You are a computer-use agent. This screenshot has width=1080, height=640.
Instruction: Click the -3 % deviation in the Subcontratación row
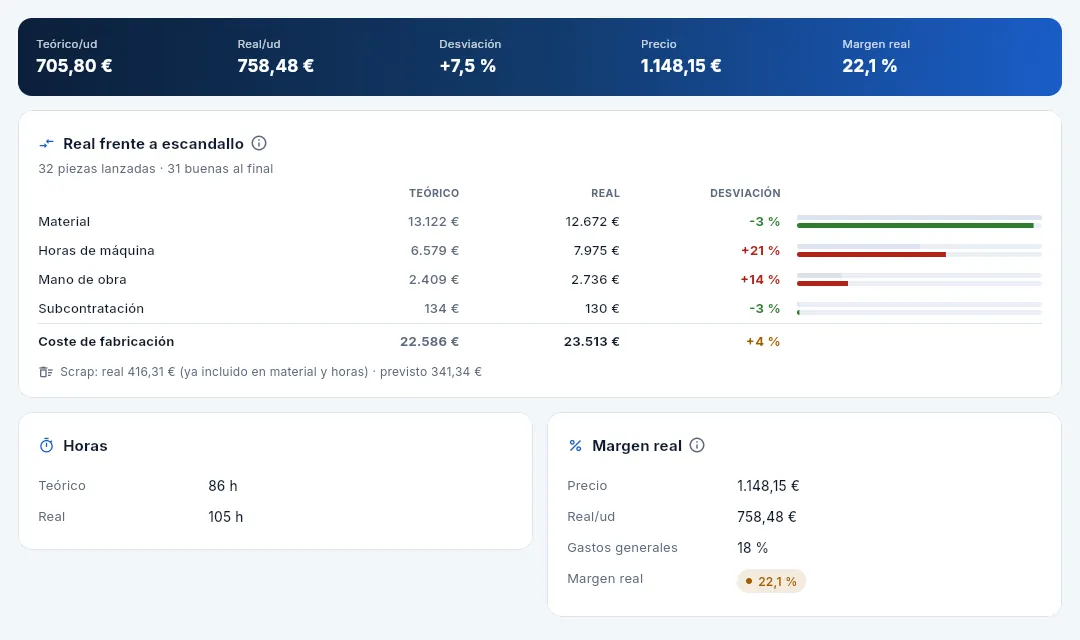pos(765,309)
